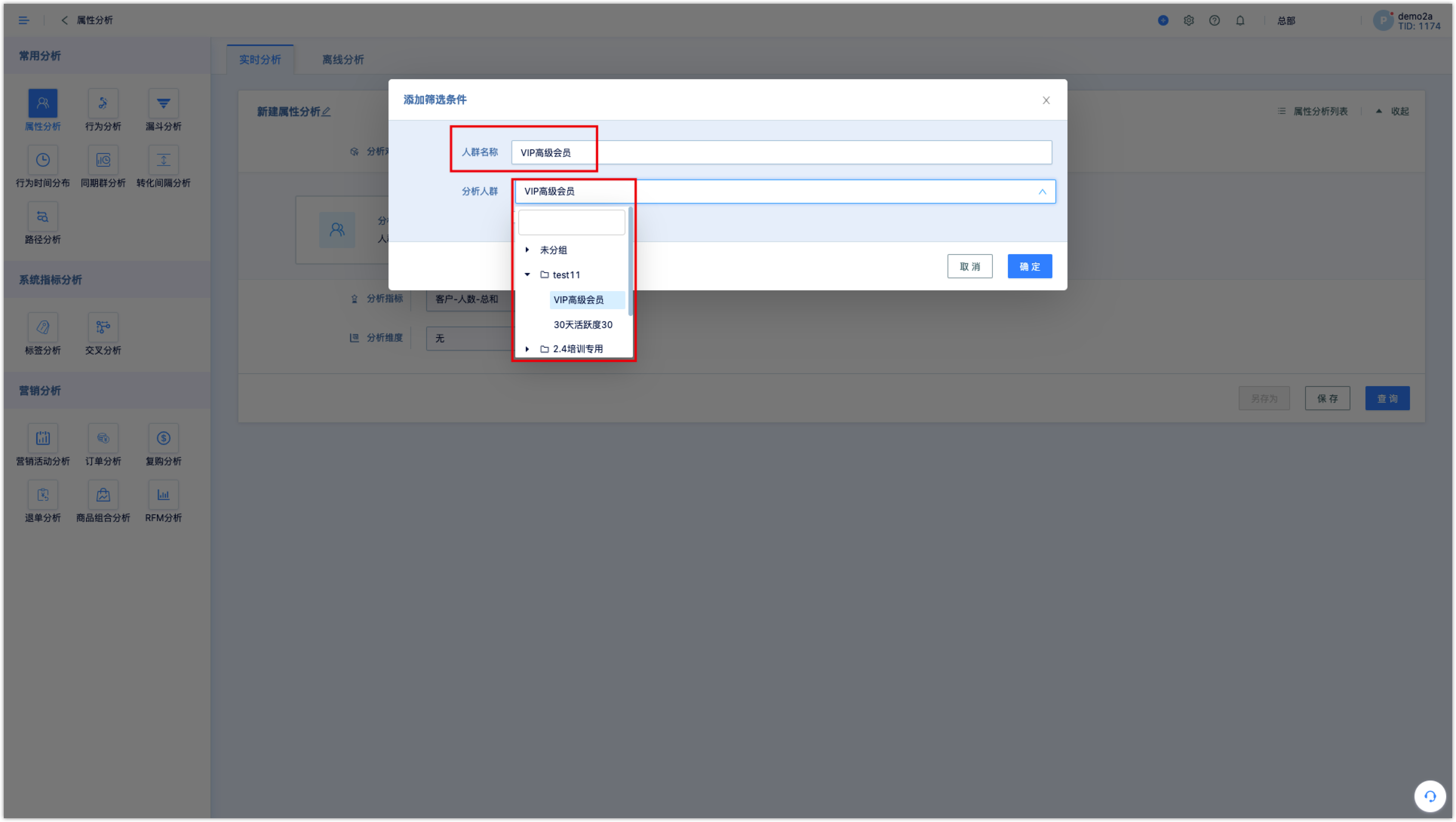Open the help question mark icon
Viewport: 1456px width, 822px height.
tap(1214, 20)
